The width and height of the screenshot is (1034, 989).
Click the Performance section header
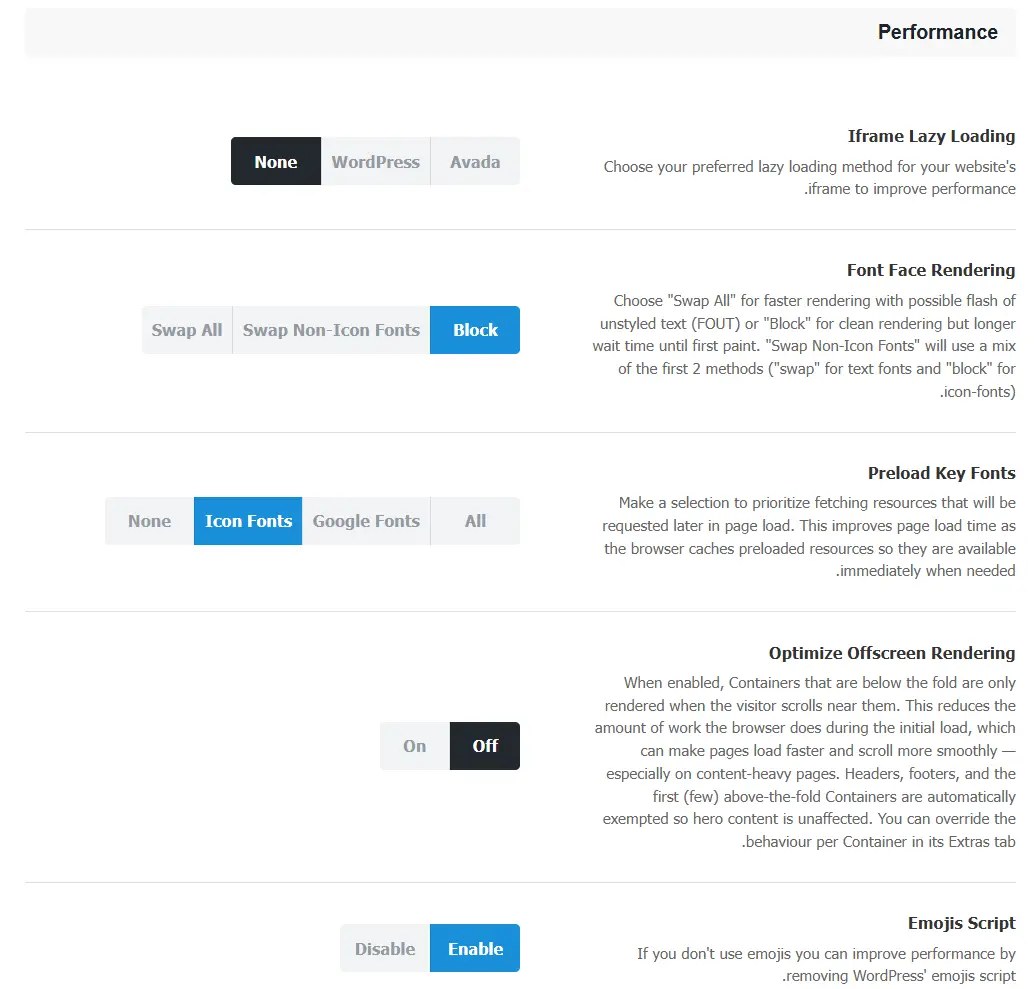(x=937, y=32)
